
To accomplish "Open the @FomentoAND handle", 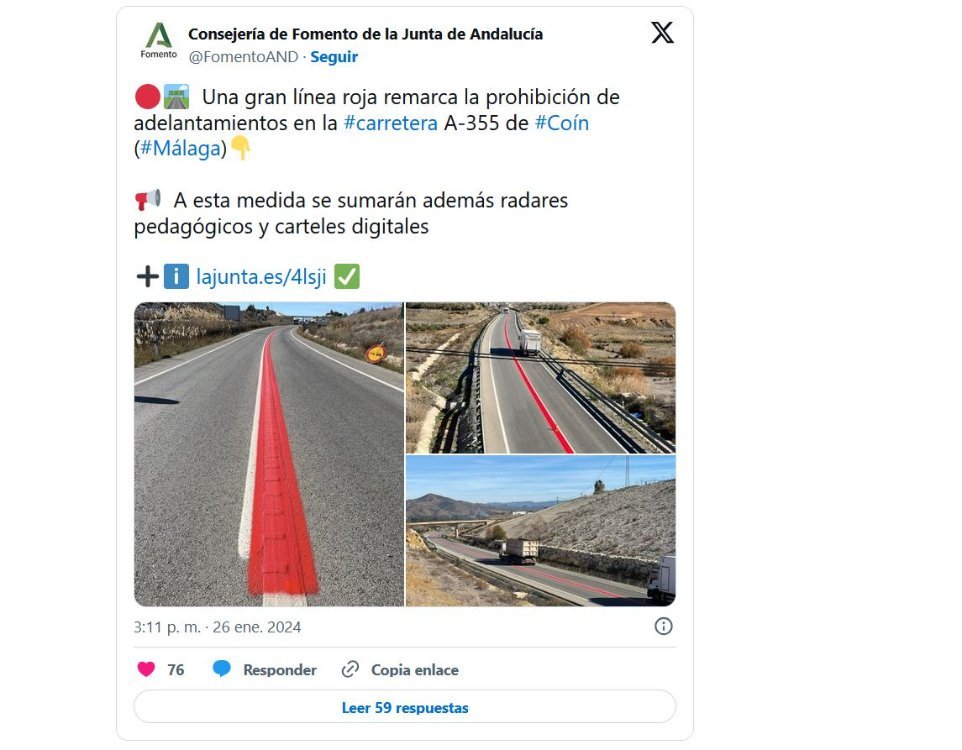I will point(244,56).
